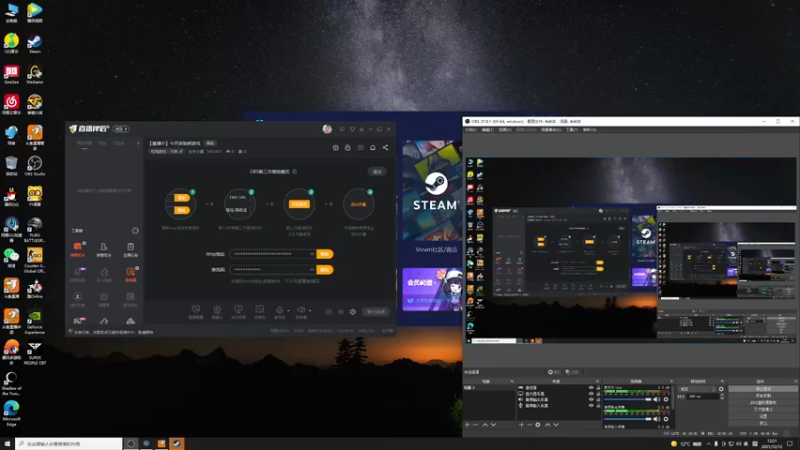Click the Steam logo thumbnail in window behind
Screen dimensions: 800x450
[433, 190]
